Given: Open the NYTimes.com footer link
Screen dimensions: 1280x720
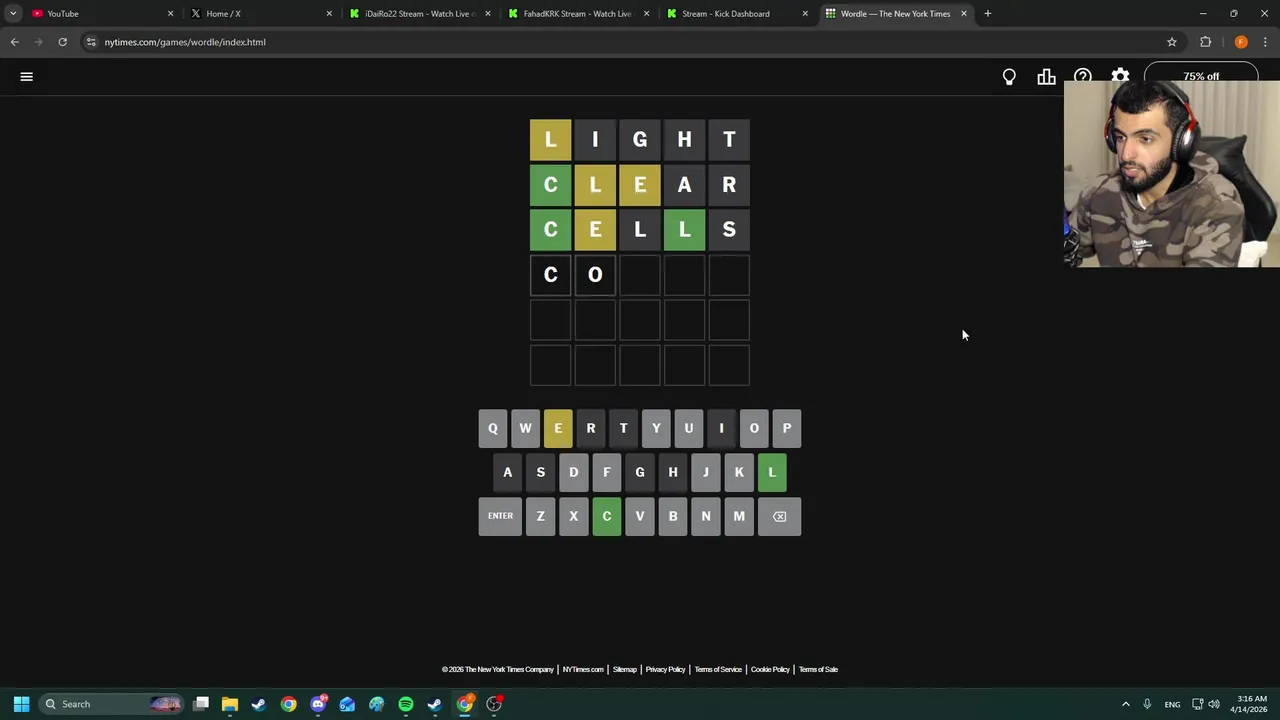Looking at the screenshot, I should pos(583,669).
